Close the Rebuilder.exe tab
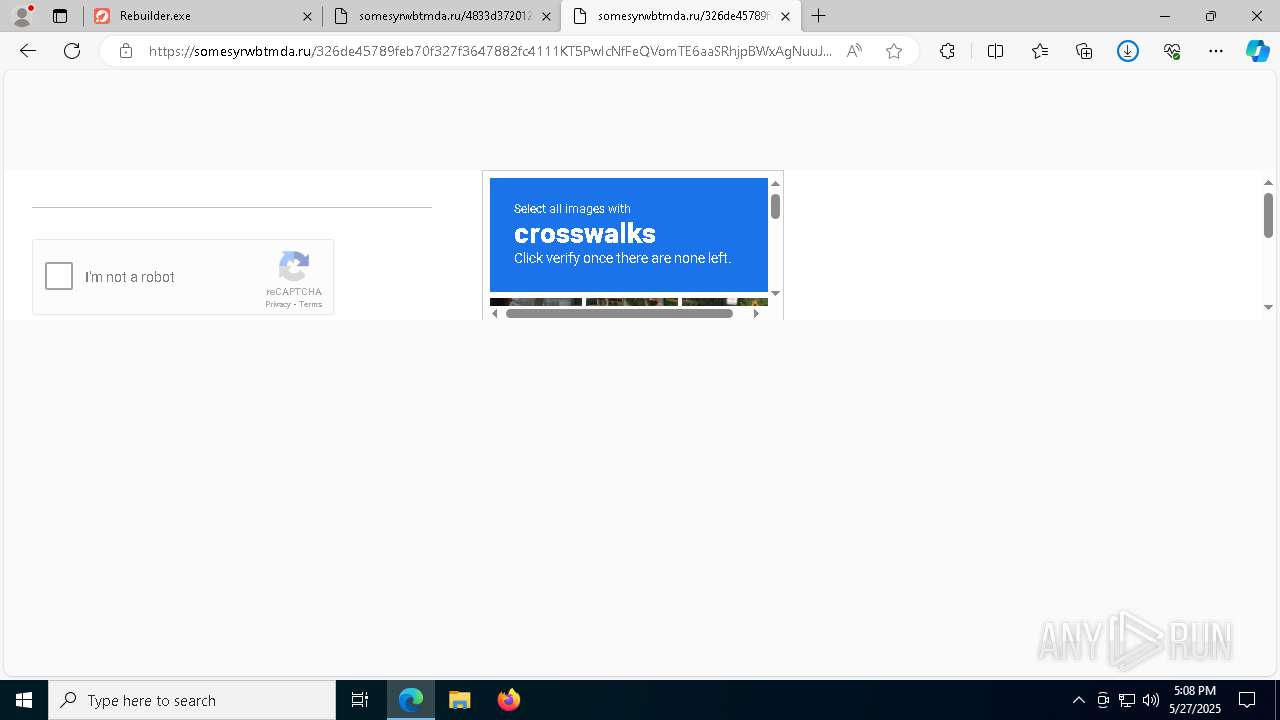Viewport: 1280px width, 720px height. point(307,16)
